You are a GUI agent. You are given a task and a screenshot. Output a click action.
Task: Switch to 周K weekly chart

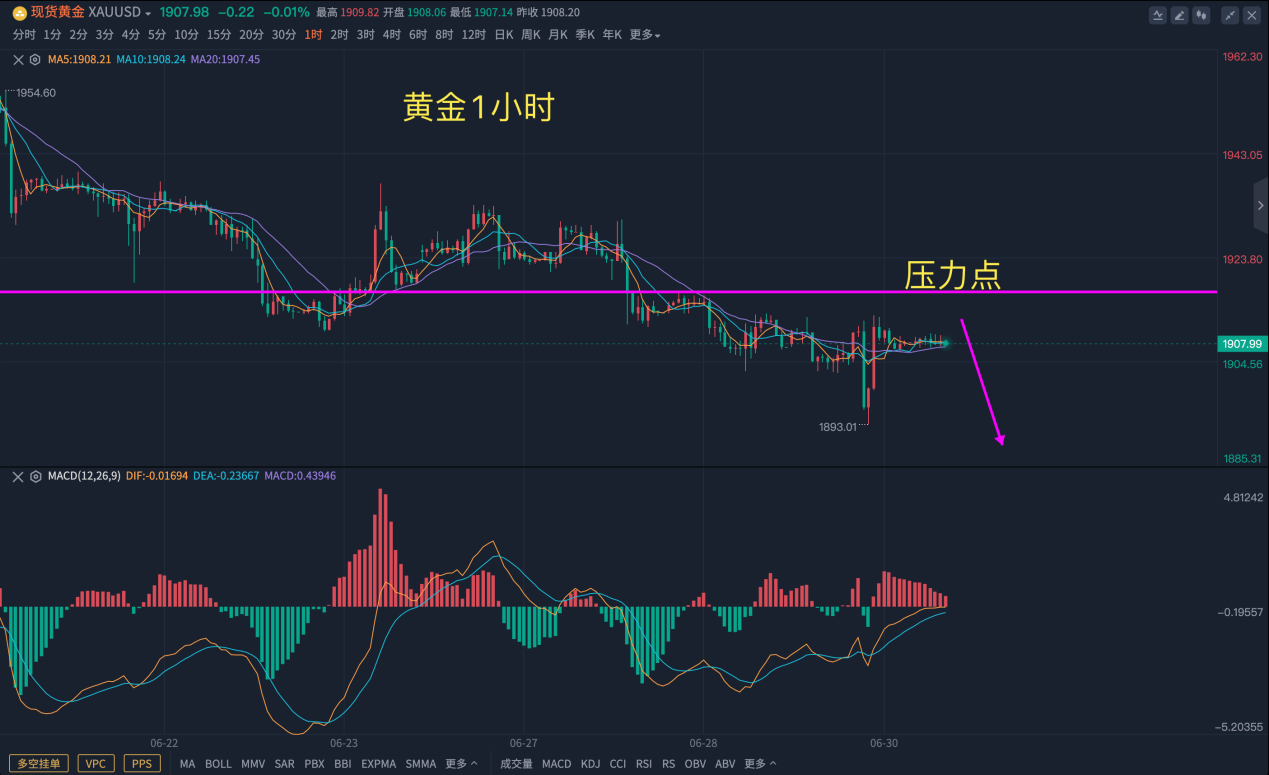click(531, 35)
